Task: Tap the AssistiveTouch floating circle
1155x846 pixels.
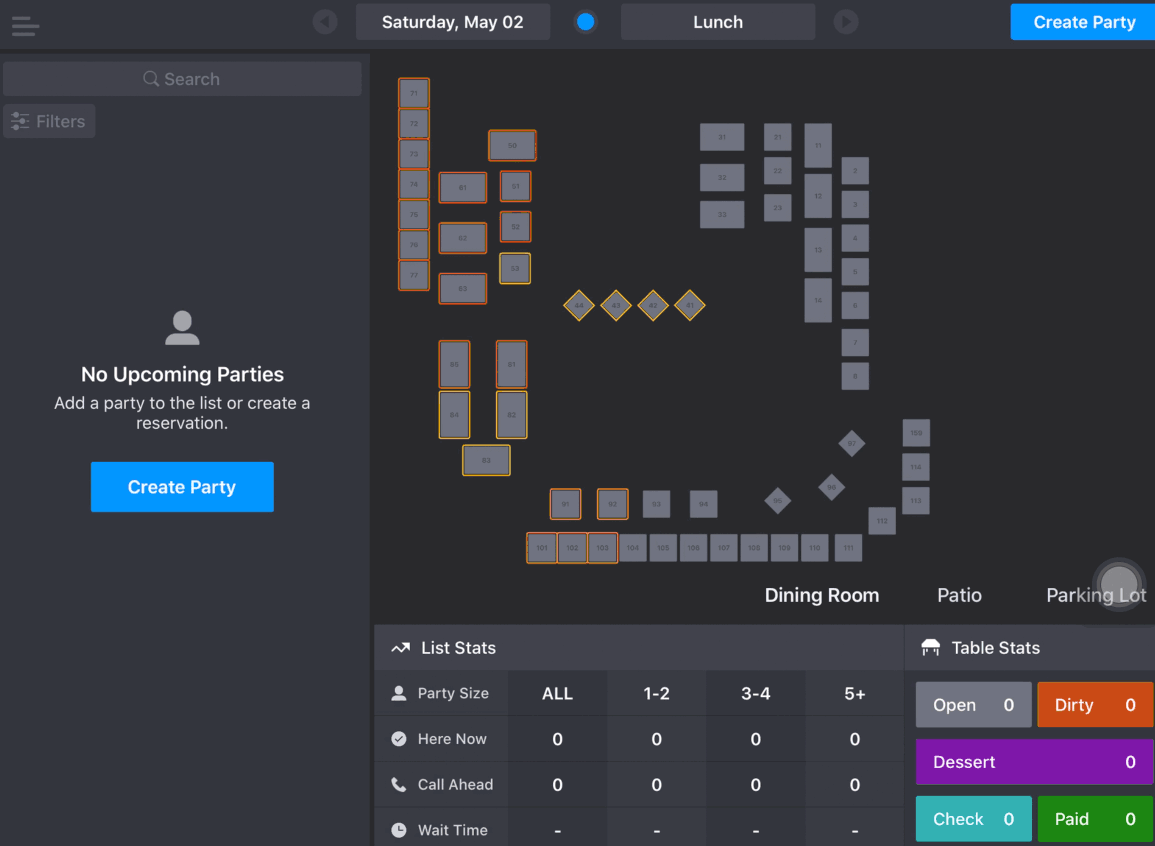Action: pyautogui.click(x=1118, y=584)
